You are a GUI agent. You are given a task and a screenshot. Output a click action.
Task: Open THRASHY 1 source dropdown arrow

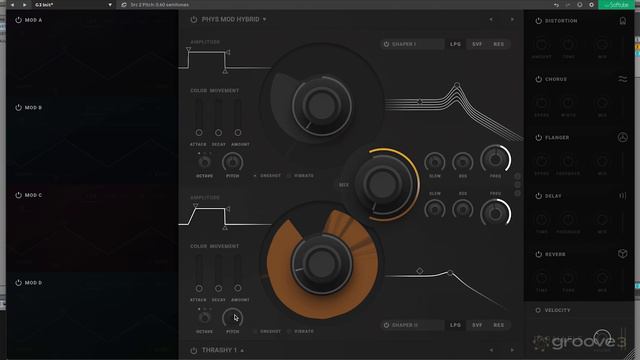[x=242, y=350]
